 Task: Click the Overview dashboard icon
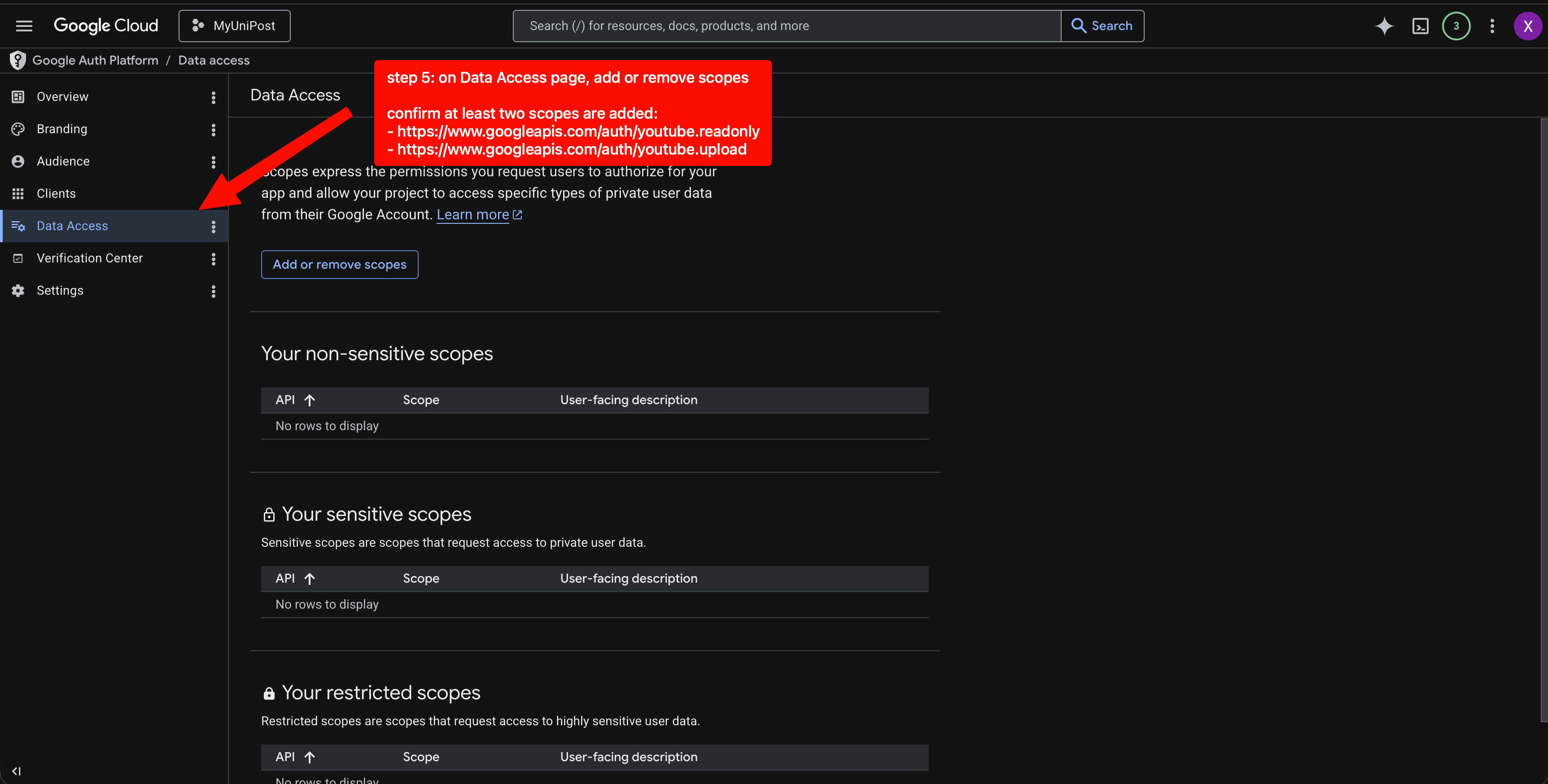[18, 97]
